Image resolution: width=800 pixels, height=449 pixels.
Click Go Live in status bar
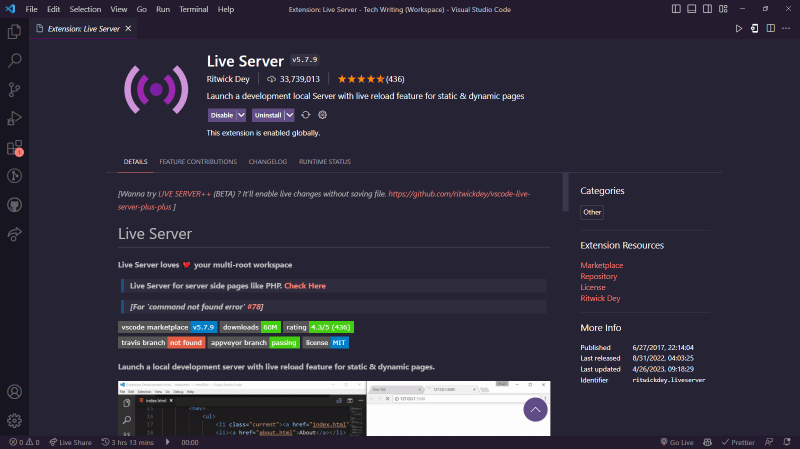pyautogui.click(x=677, y=442)
